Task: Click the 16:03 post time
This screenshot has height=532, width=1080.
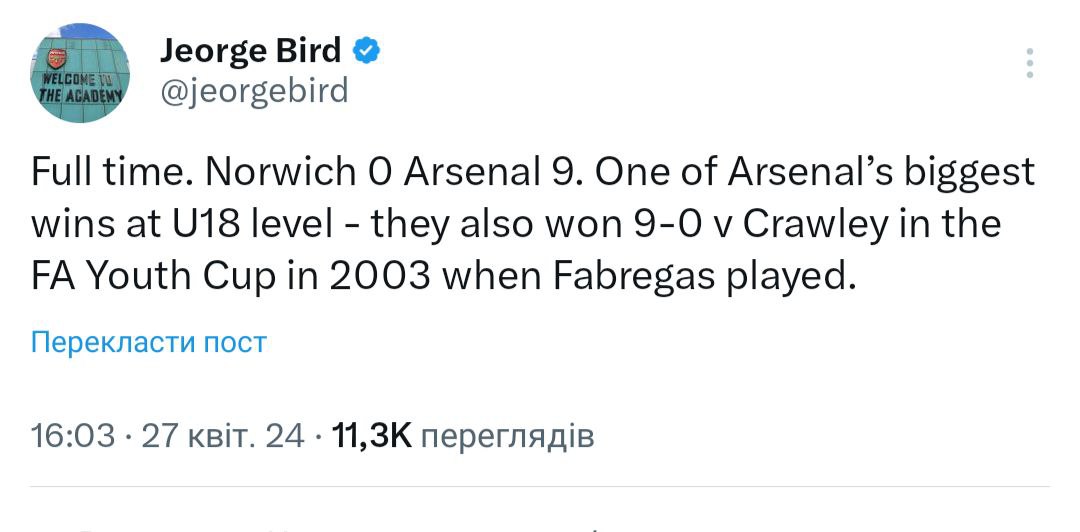Action: 72,436
